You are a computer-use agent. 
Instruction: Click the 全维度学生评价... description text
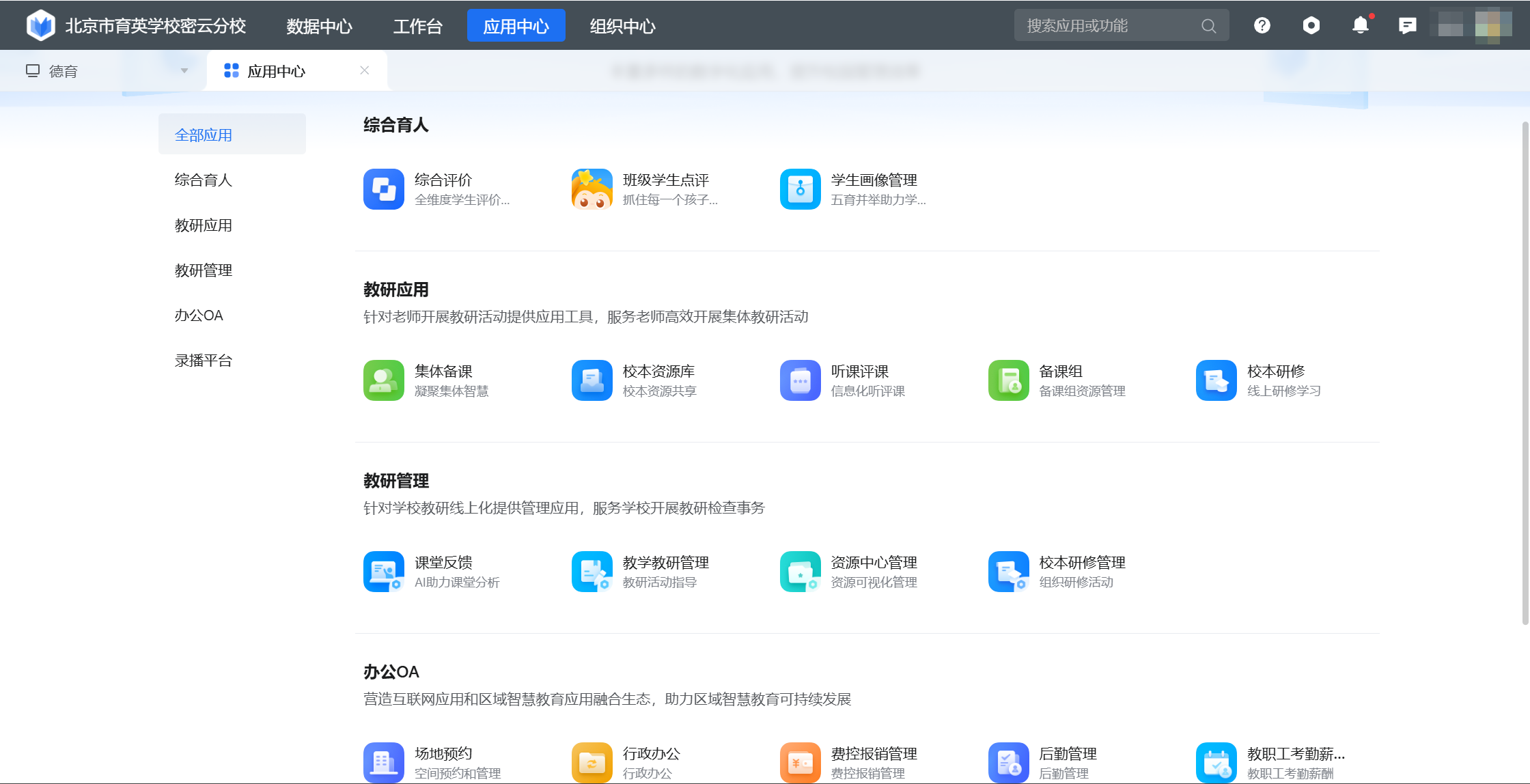click(x=462, y=199)
